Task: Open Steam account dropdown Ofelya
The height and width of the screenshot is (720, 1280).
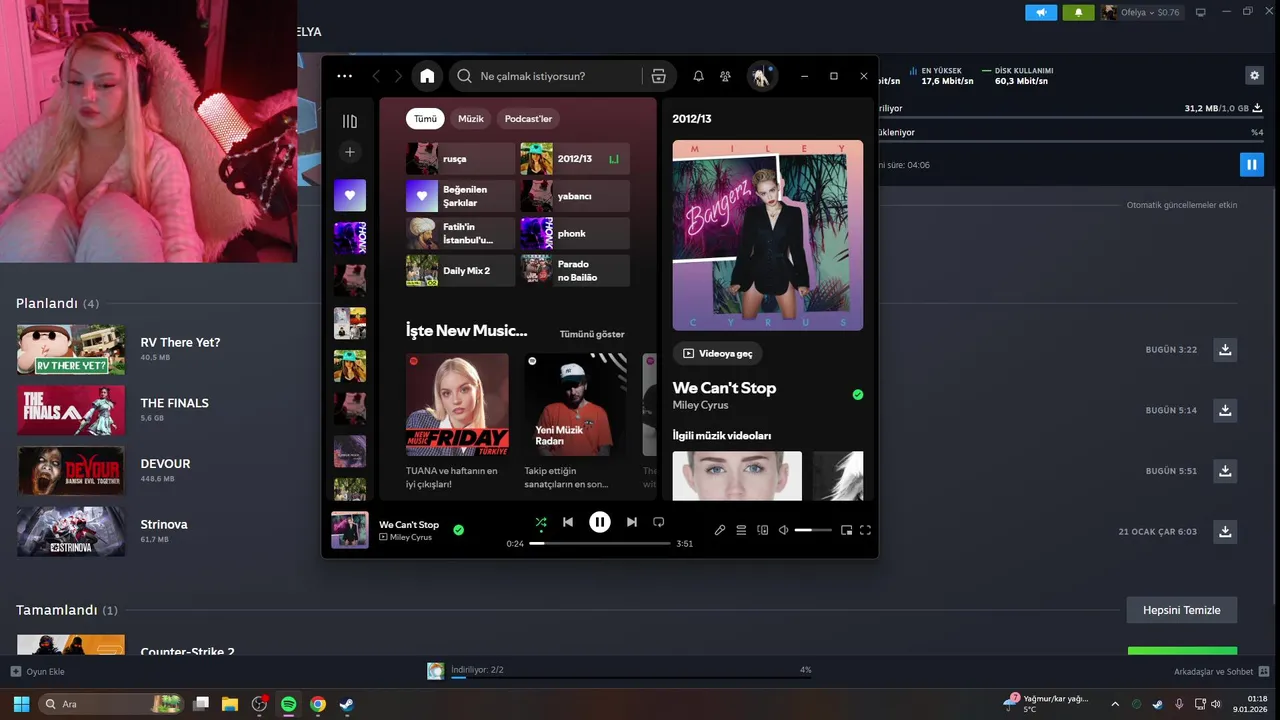Action: [1141, 12]
